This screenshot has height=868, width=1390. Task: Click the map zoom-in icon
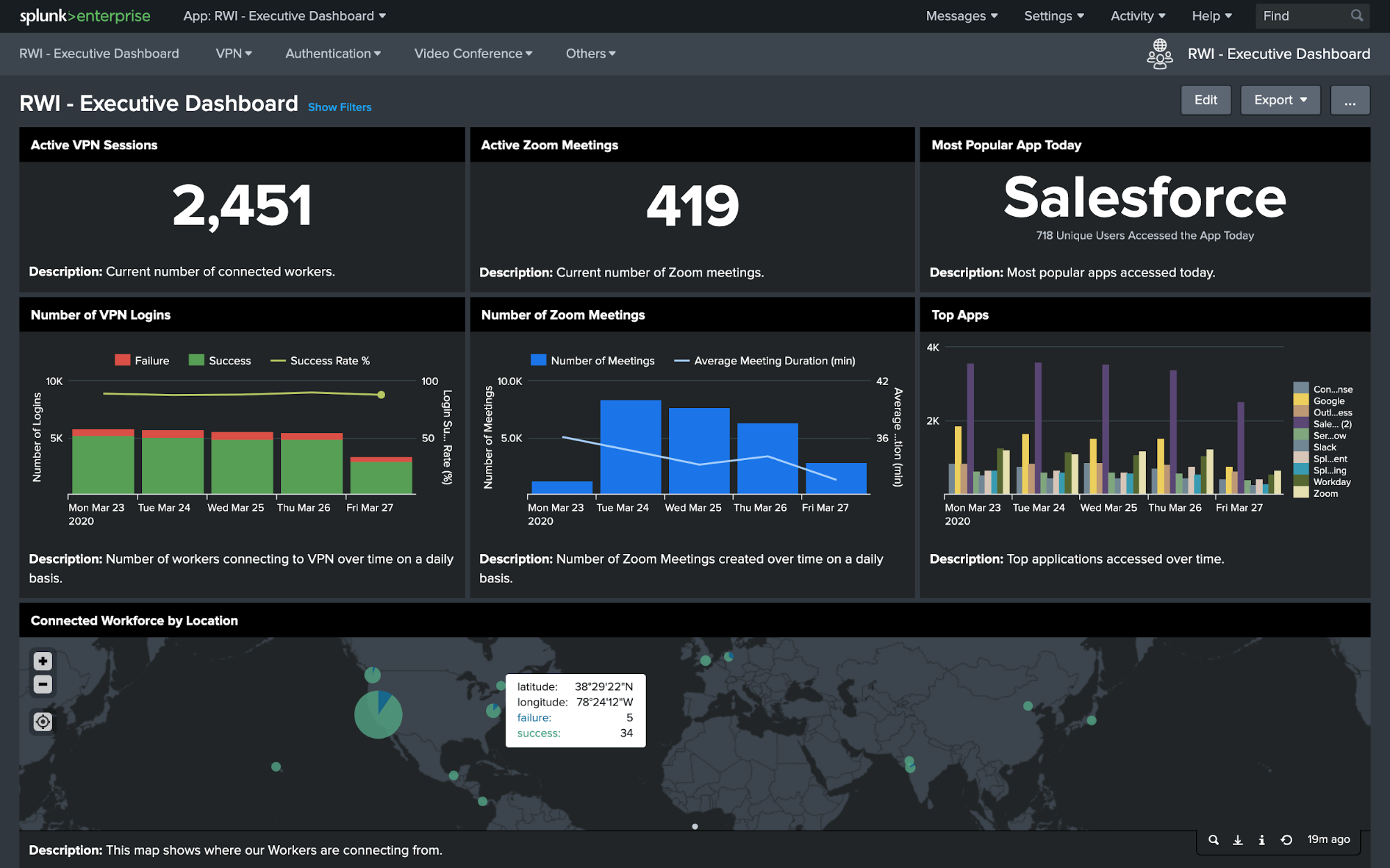coord(42,660)
